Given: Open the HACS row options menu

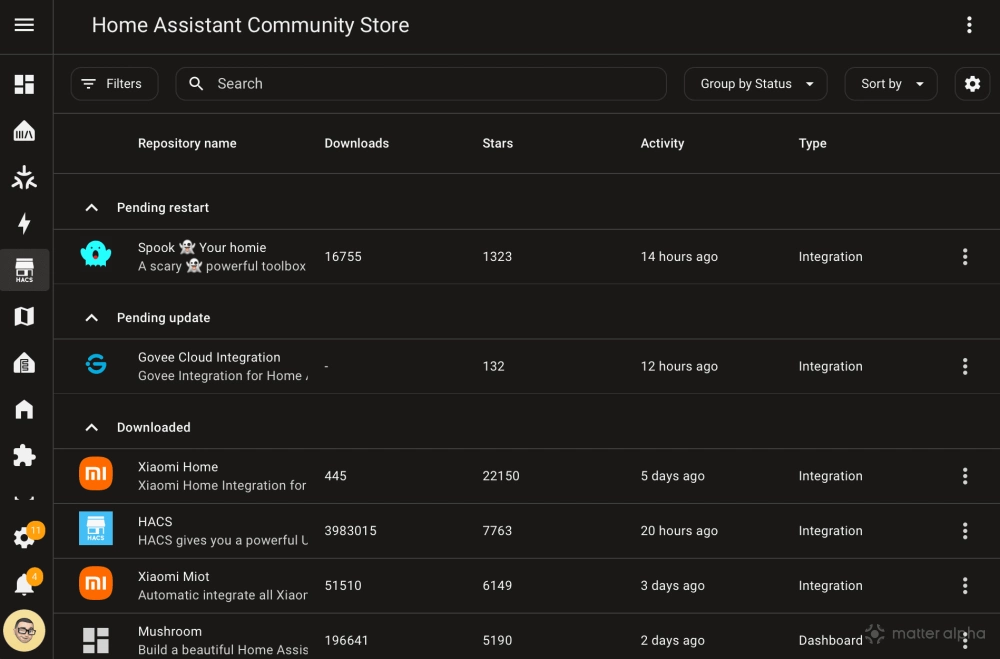Looking at the screenshot, I should click(x=965, y=531).
